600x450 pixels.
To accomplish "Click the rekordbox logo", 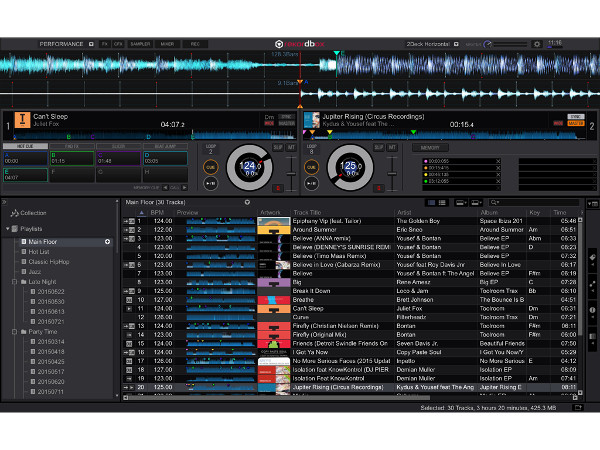I will 300,44.
